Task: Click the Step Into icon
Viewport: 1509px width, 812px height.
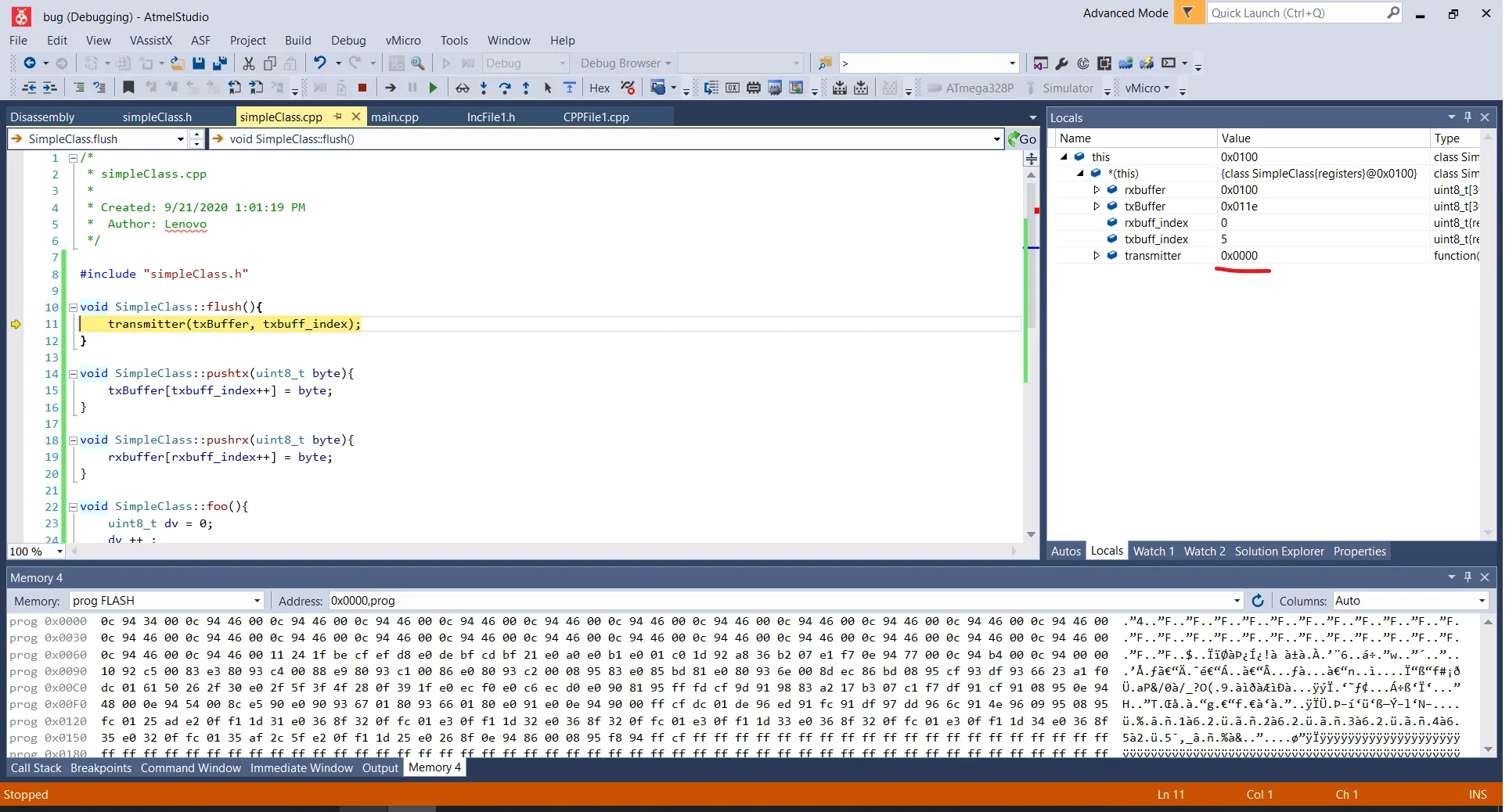Action: [x=484, y=88]
